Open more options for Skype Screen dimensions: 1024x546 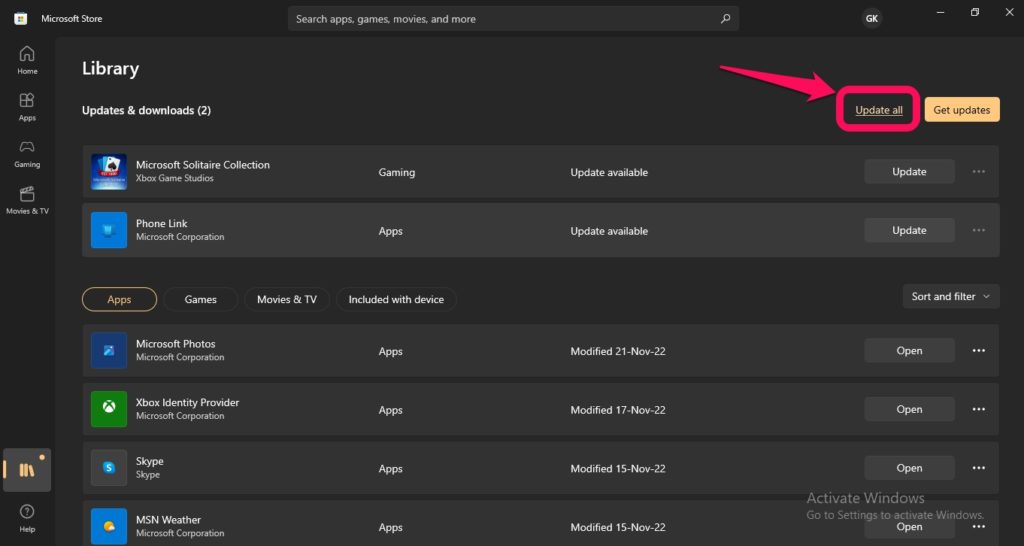coord(978,468)
